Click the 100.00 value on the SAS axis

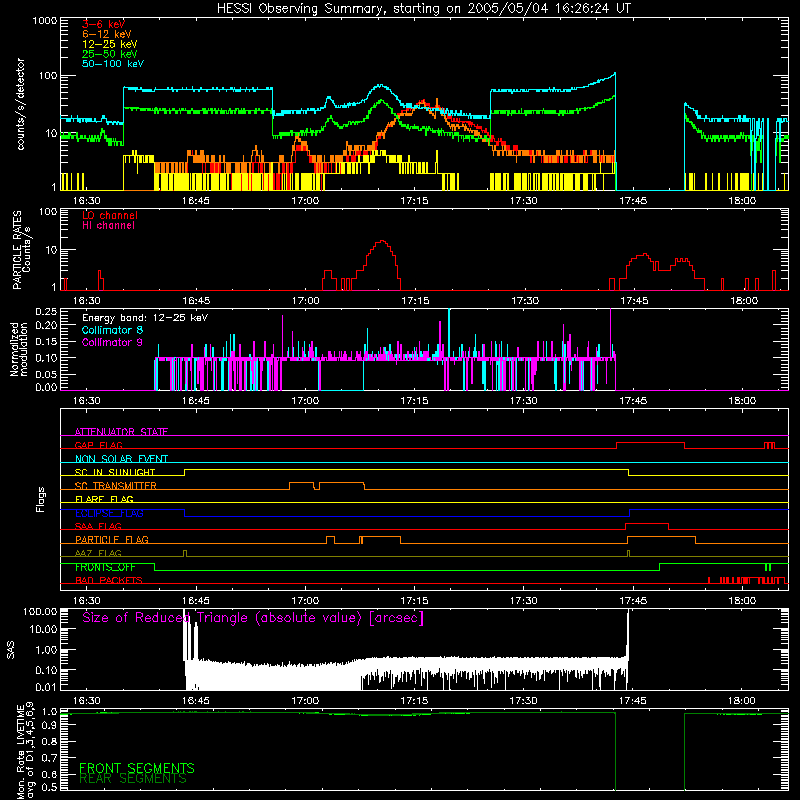click(40, 612)
